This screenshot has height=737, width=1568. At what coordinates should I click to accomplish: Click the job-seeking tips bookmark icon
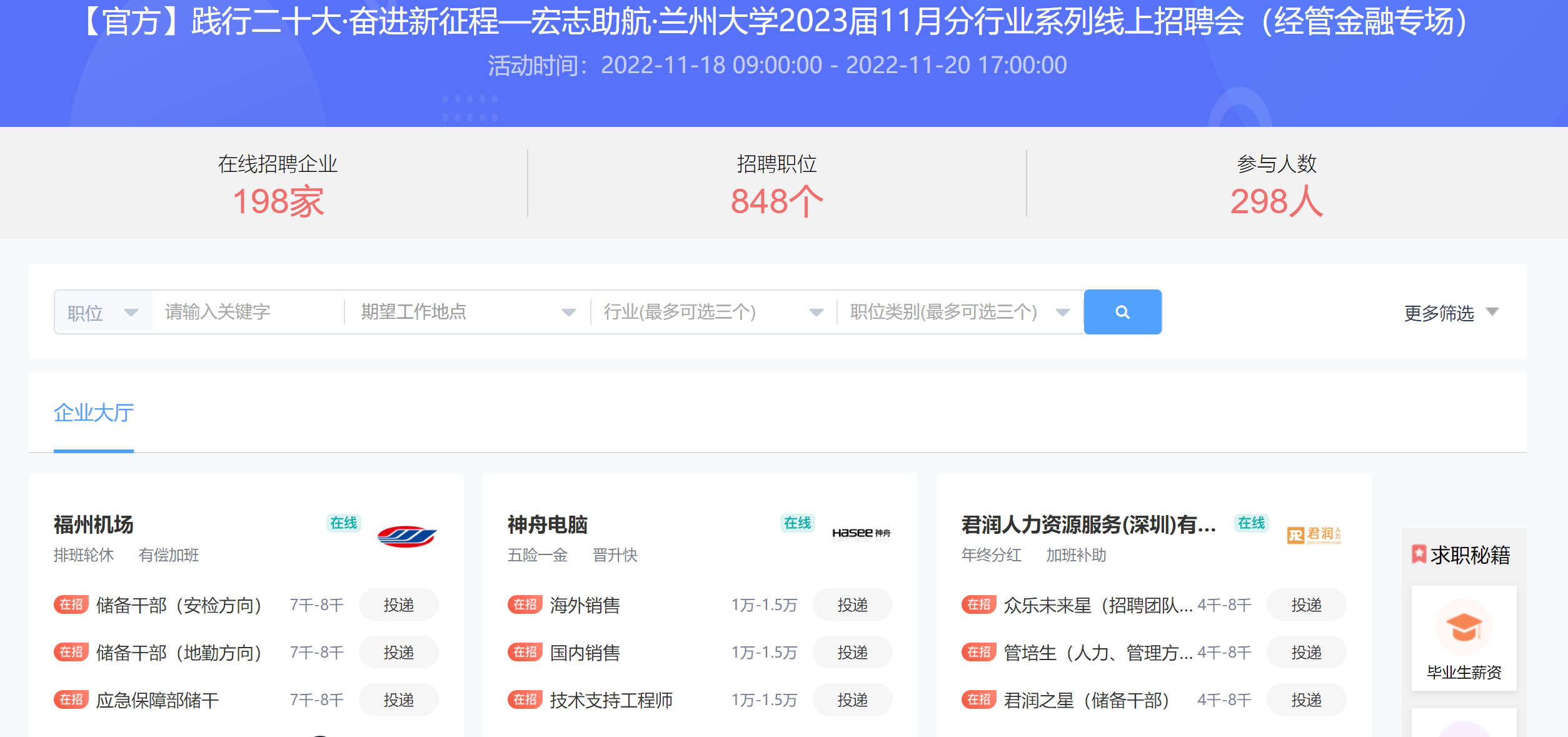pyautogui.click(x=1419, y=554)
